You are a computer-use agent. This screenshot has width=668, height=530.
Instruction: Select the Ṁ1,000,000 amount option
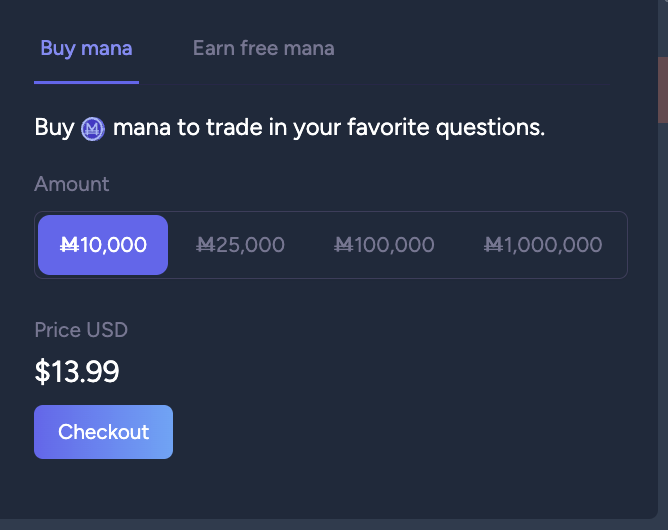tap(543, 245)
